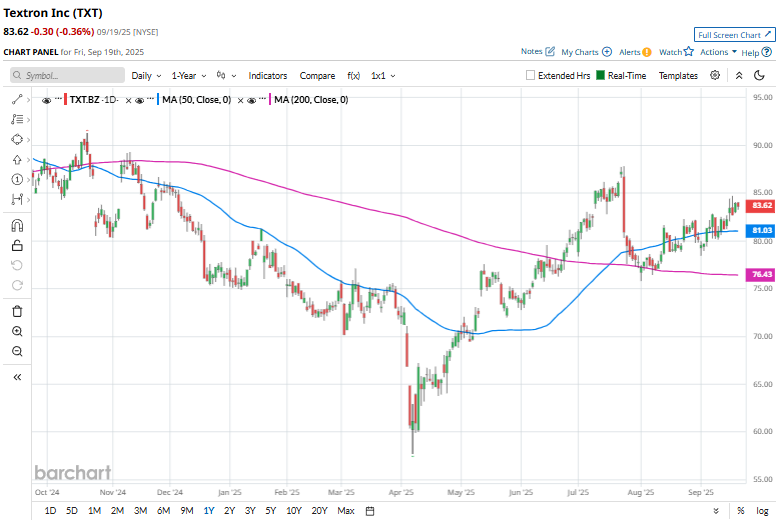
Task: Toggle the Real-Time checkbox
Action: [600, 75]
